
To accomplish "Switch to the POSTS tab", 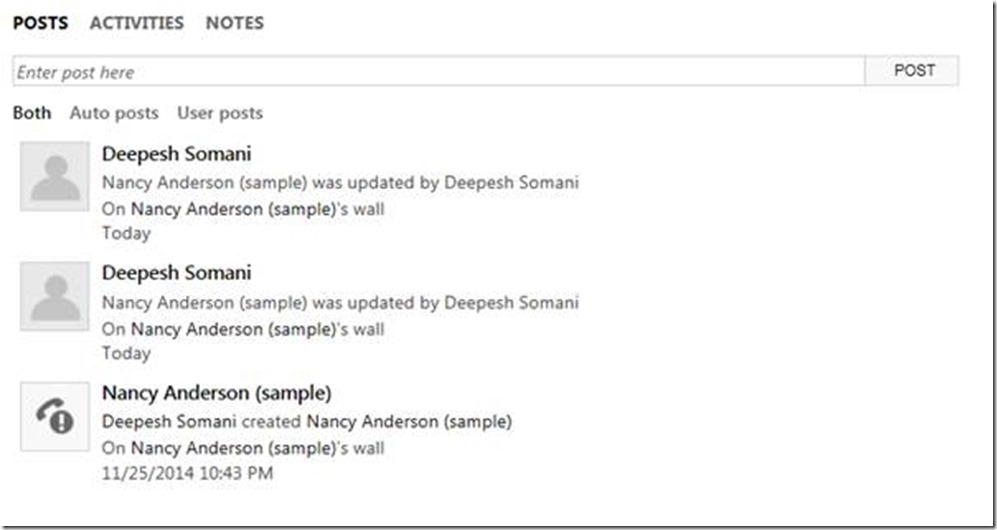I will (41, 23).
